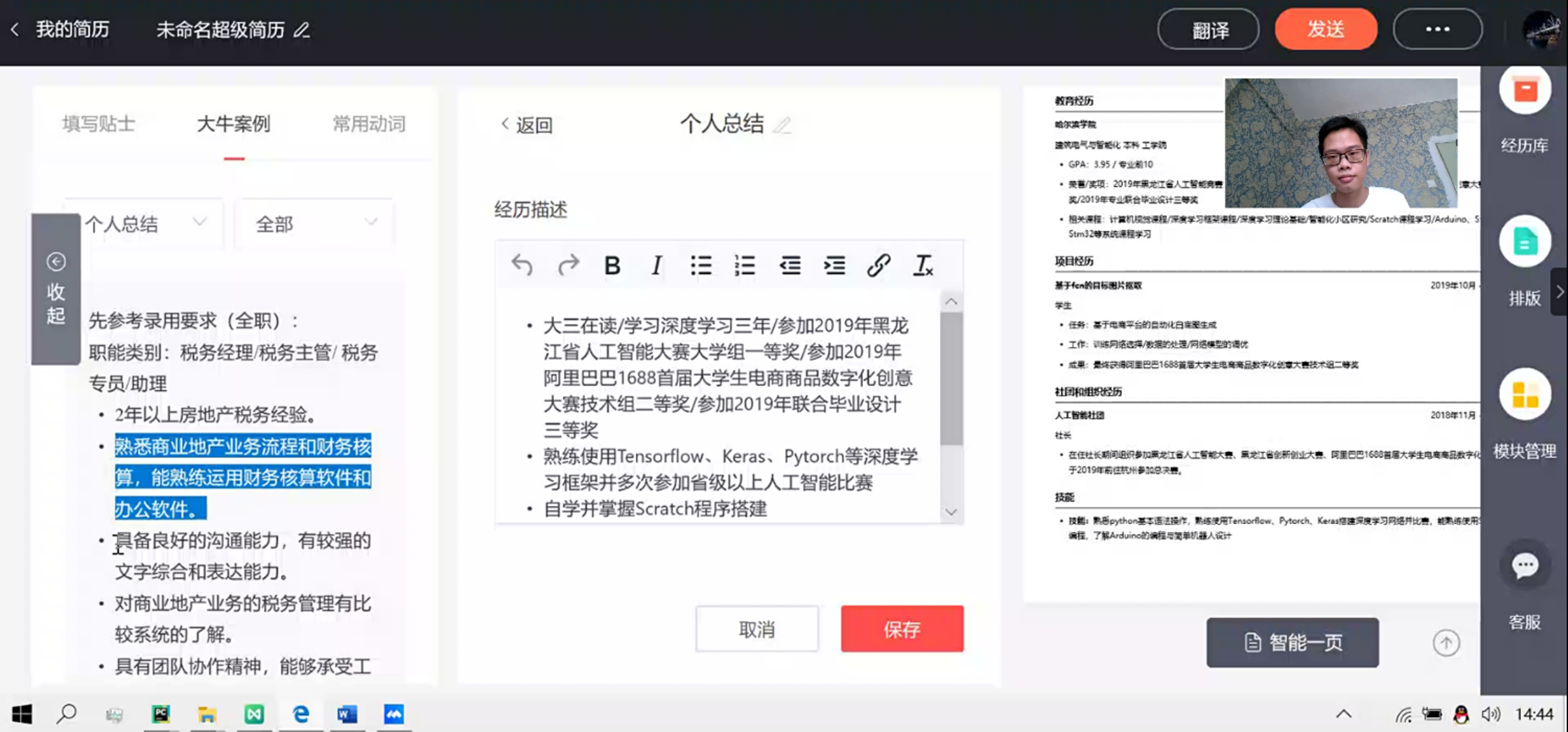Image resolution: width=1568 pixels, height=732 pixels.
Task: Open the 全部 filter dropdown
Action: pos(315,224)
